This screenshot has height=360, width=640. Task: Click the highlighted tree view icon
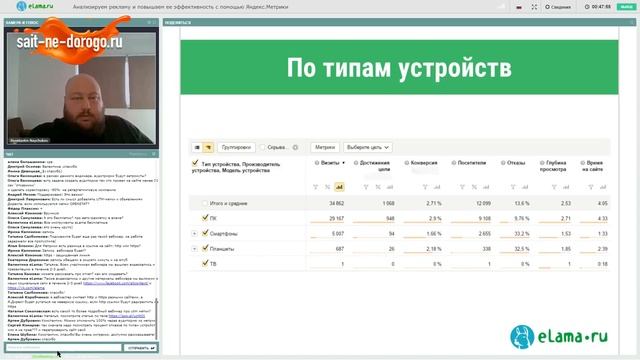click(x=208, y=147)
